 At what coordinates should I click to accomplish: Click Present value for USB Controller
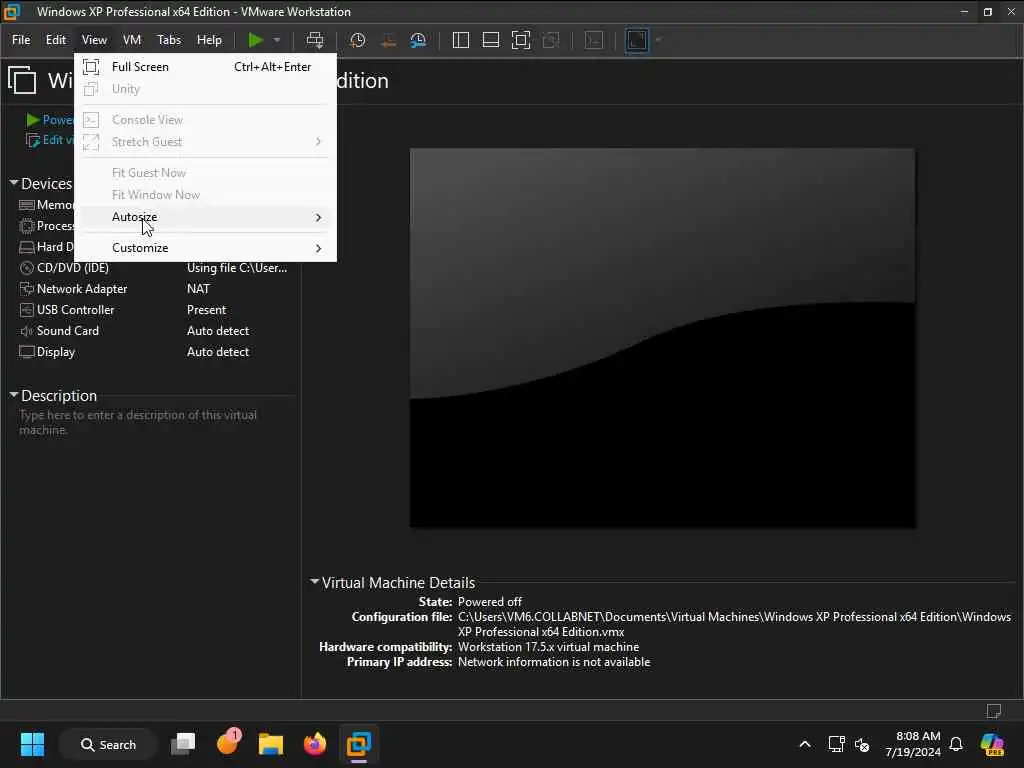(206, 310)
